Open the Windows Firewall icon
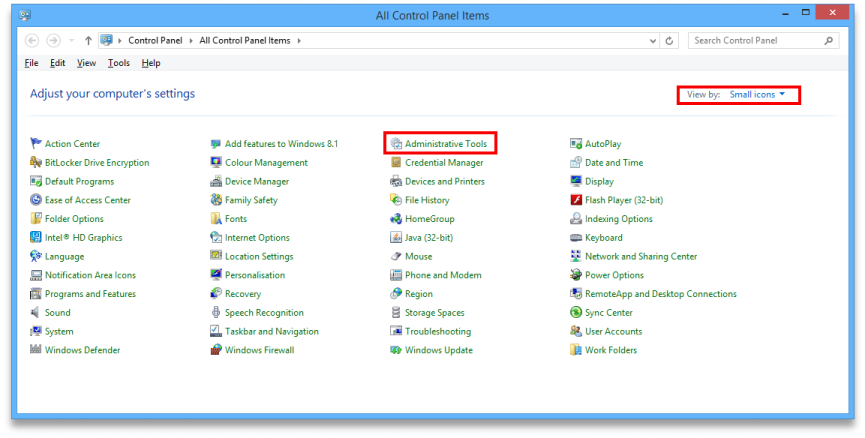Screen dimensions: 865x438 pyautogui.click(x=216, y=350)
